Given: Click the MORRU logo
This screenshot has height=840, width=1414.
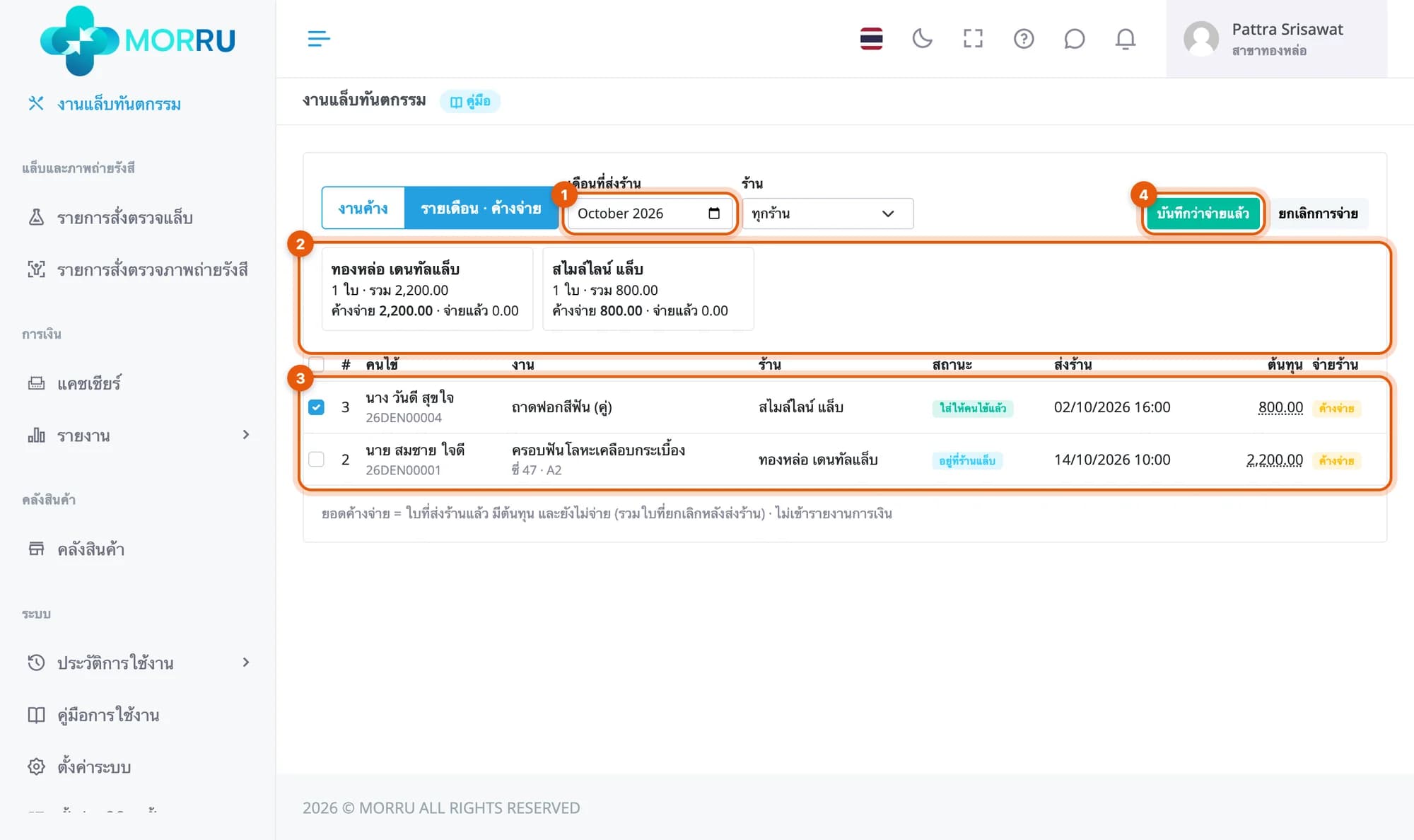Looking at the screenshot, I should point(138,40).
